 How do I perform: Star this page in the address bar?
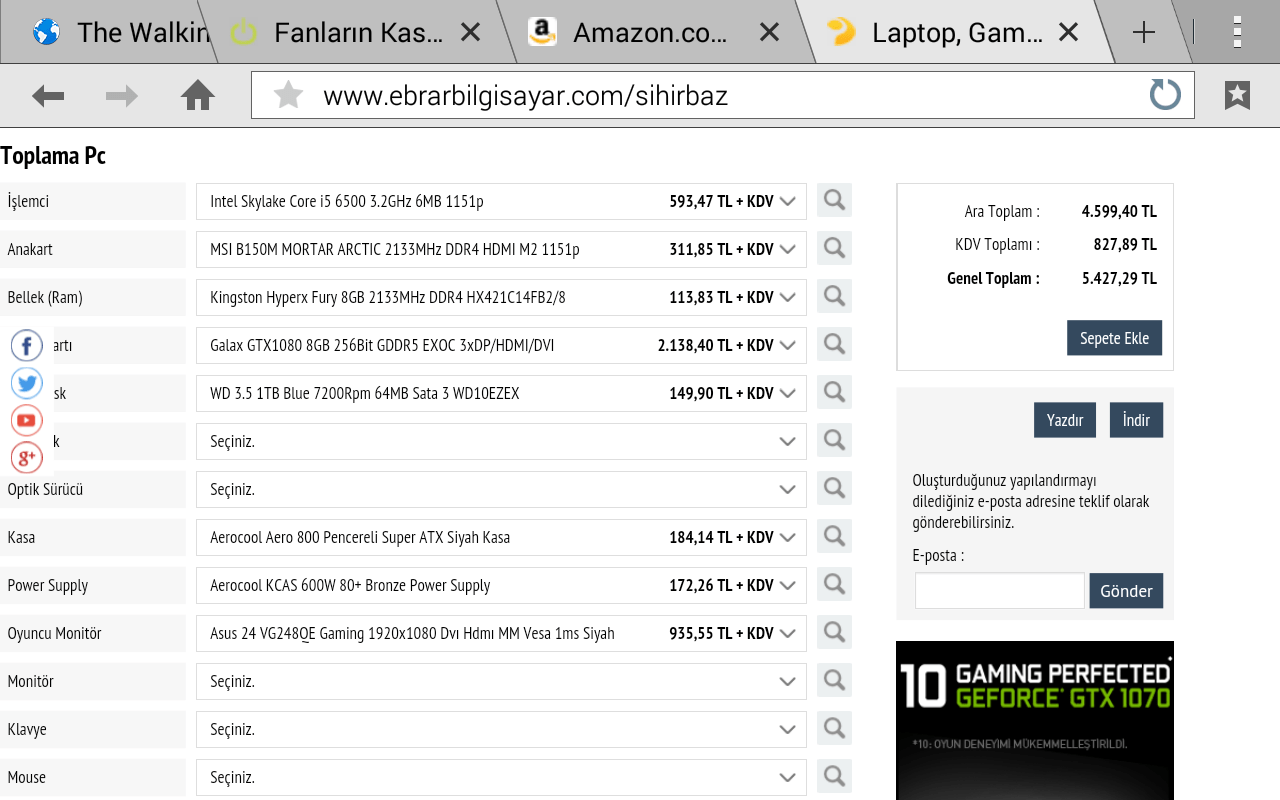pos(288,95)
